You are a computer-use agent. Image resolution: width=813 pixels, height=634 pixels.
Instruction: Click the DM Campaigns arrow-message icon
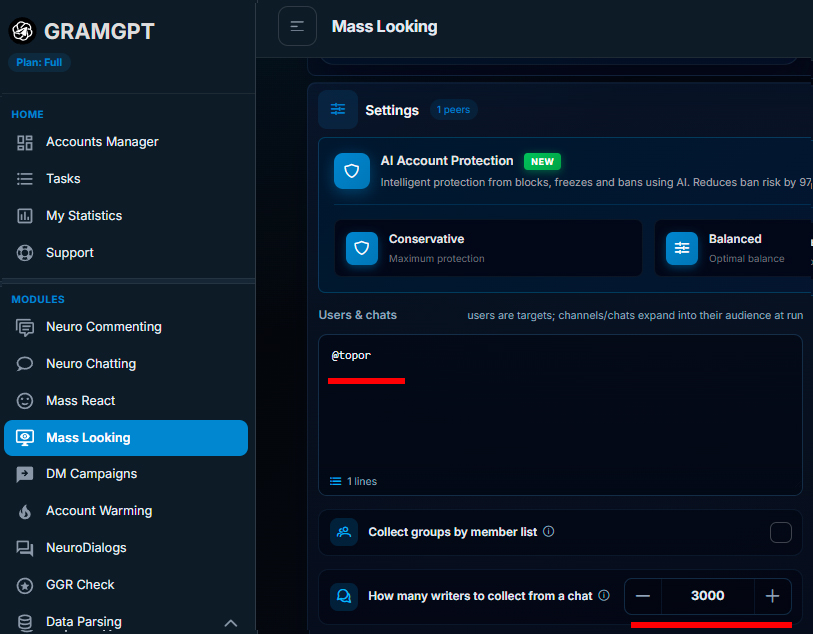[x=25, y=474]
